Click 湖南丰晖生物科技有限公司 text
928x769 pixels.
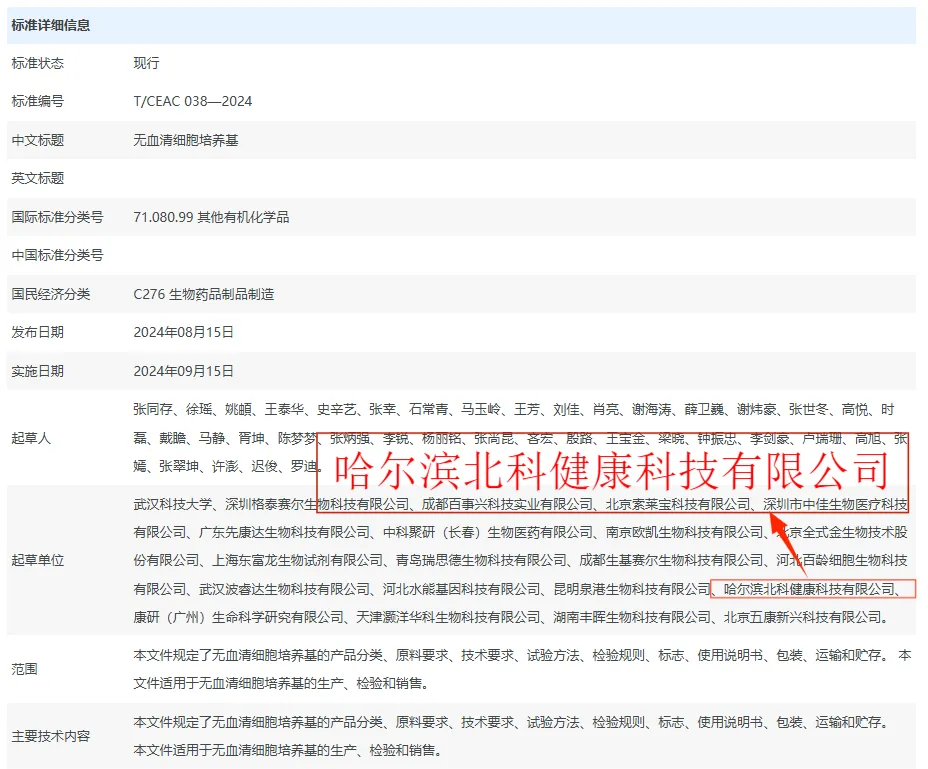(x=632, y=617)
